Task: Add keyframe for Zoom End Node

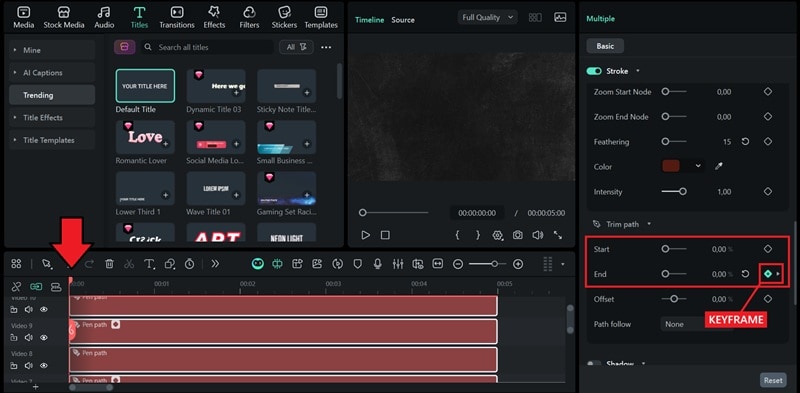Action: pyautogui.click(x=768, y=117)
